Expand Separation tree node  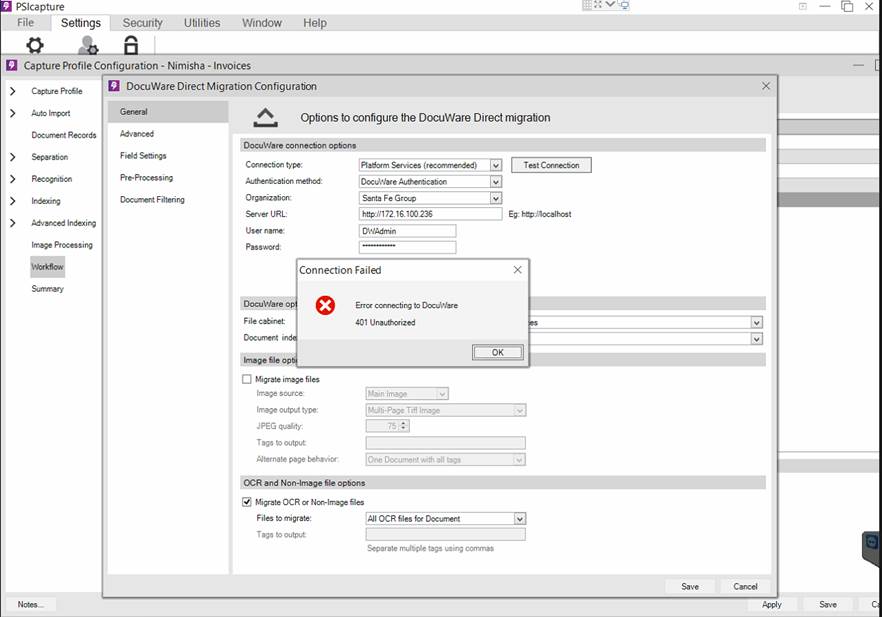[13, 157]
